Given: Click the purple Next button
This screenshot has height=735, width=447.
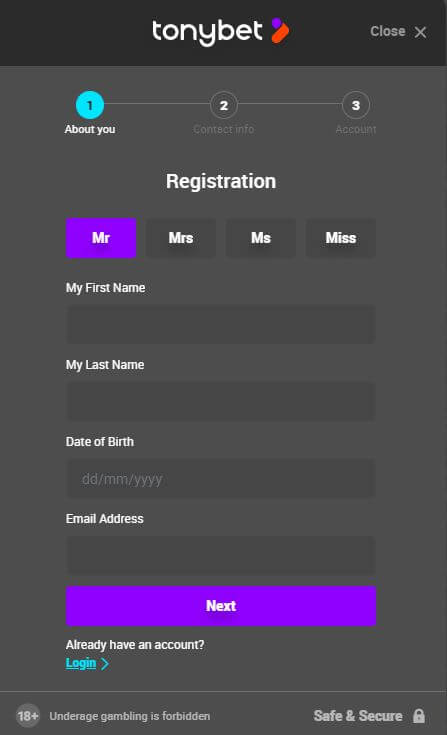Looking at the screenshot, I should pos(221,606).
